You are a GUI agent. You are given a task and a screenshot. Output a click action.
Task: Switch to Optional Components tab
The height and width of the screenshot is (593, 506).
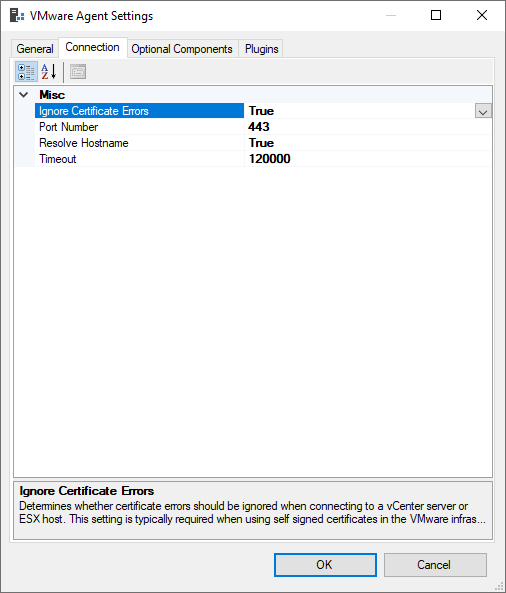coord(182,49)
